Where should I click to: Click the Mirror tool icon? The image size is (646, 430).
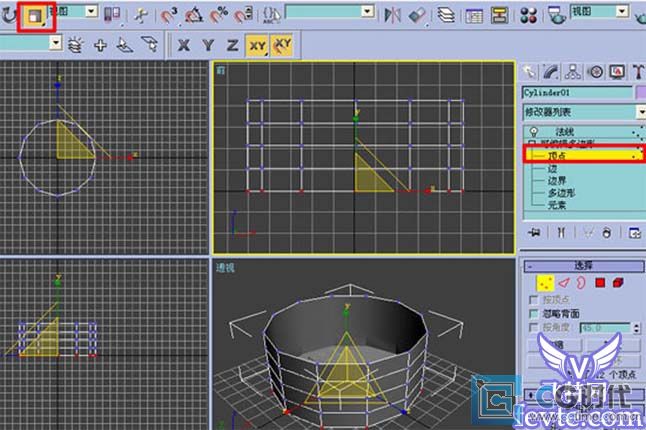(x=392, y=15)
